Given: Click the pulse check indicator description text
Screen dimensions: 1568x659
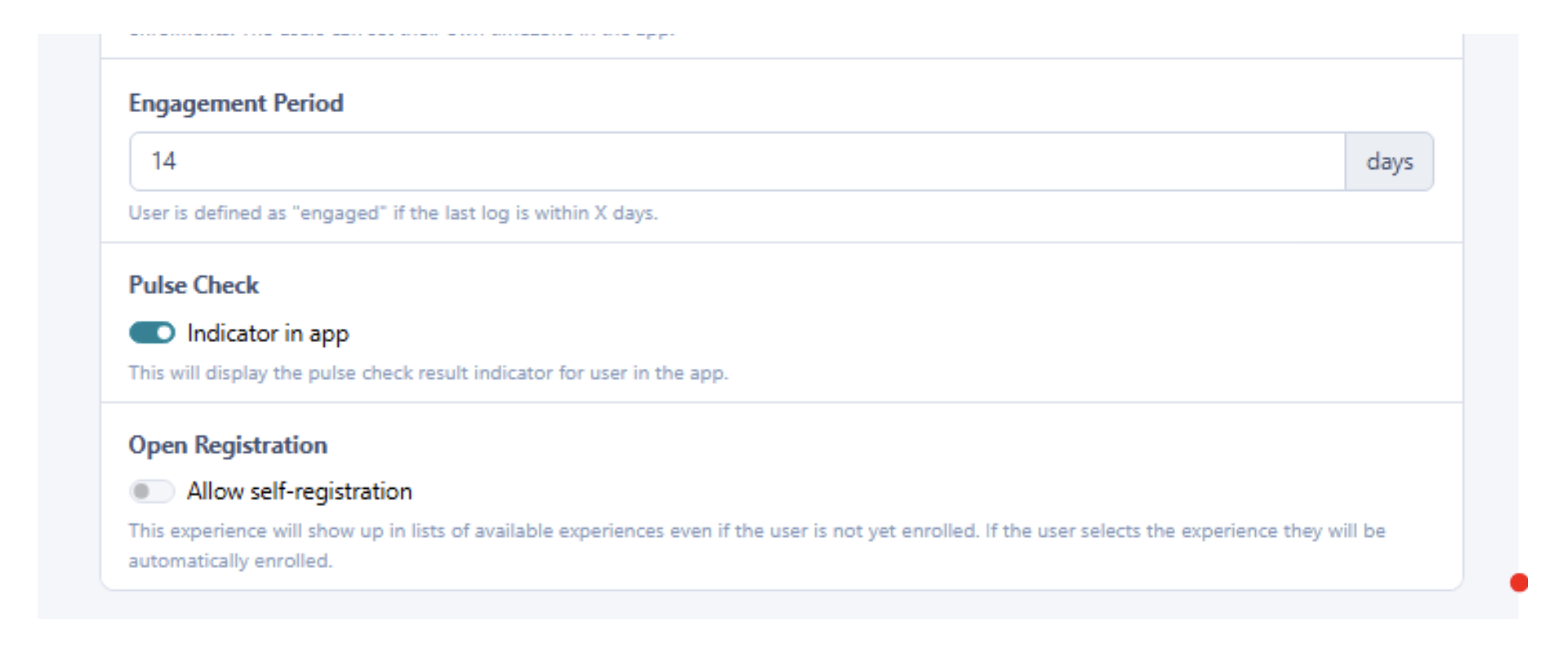Looking at the screenshot, I should tap(428, 373).
